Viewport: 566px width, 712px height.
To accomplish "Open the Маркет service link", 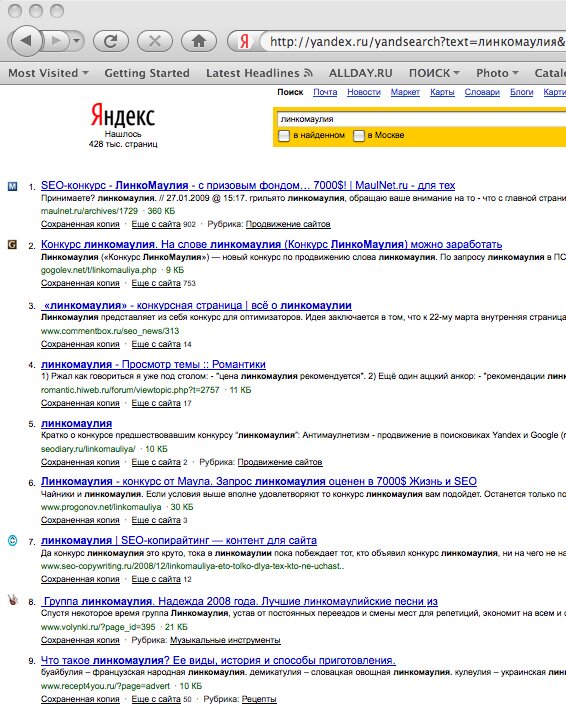I will tap(405, 92).
